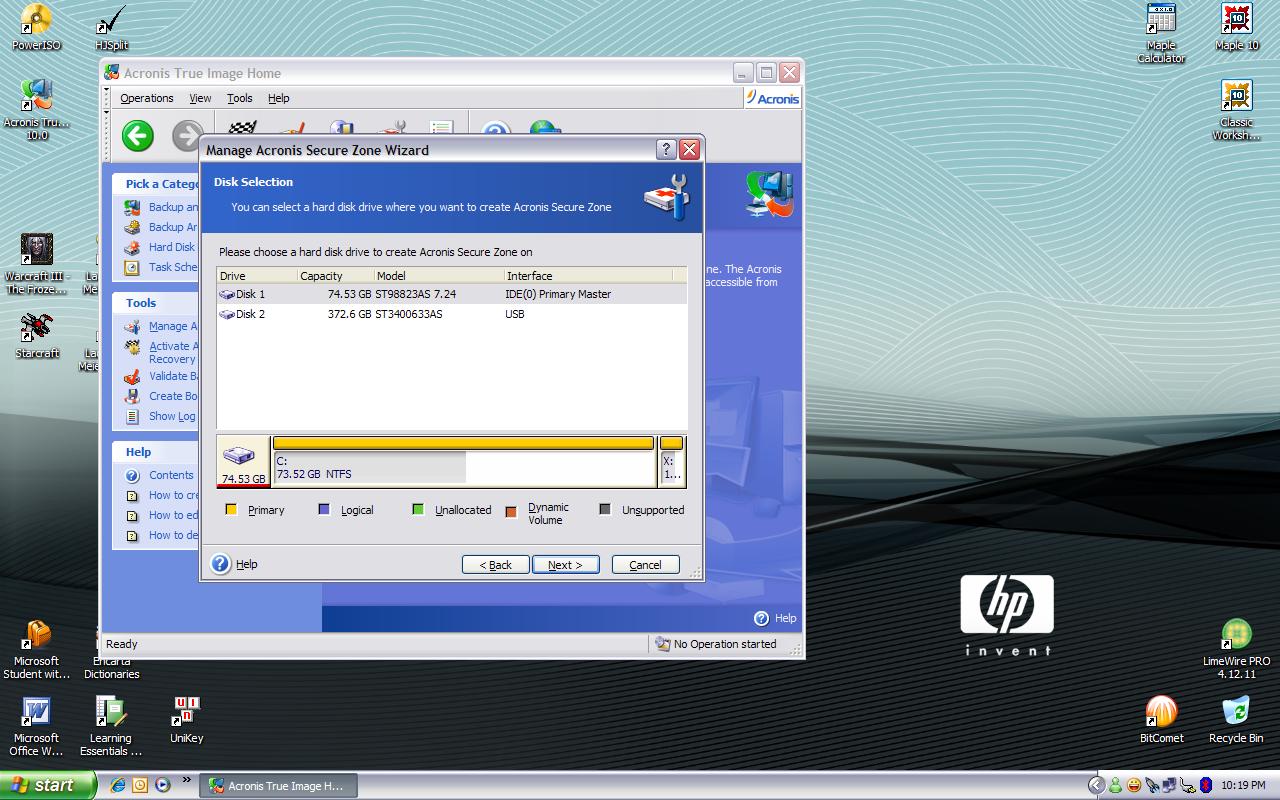This screenshot has width=1280, height=800.
Task: Open Acronis True Image 10.0 desktop icon
Action: [x=36, y=109]
